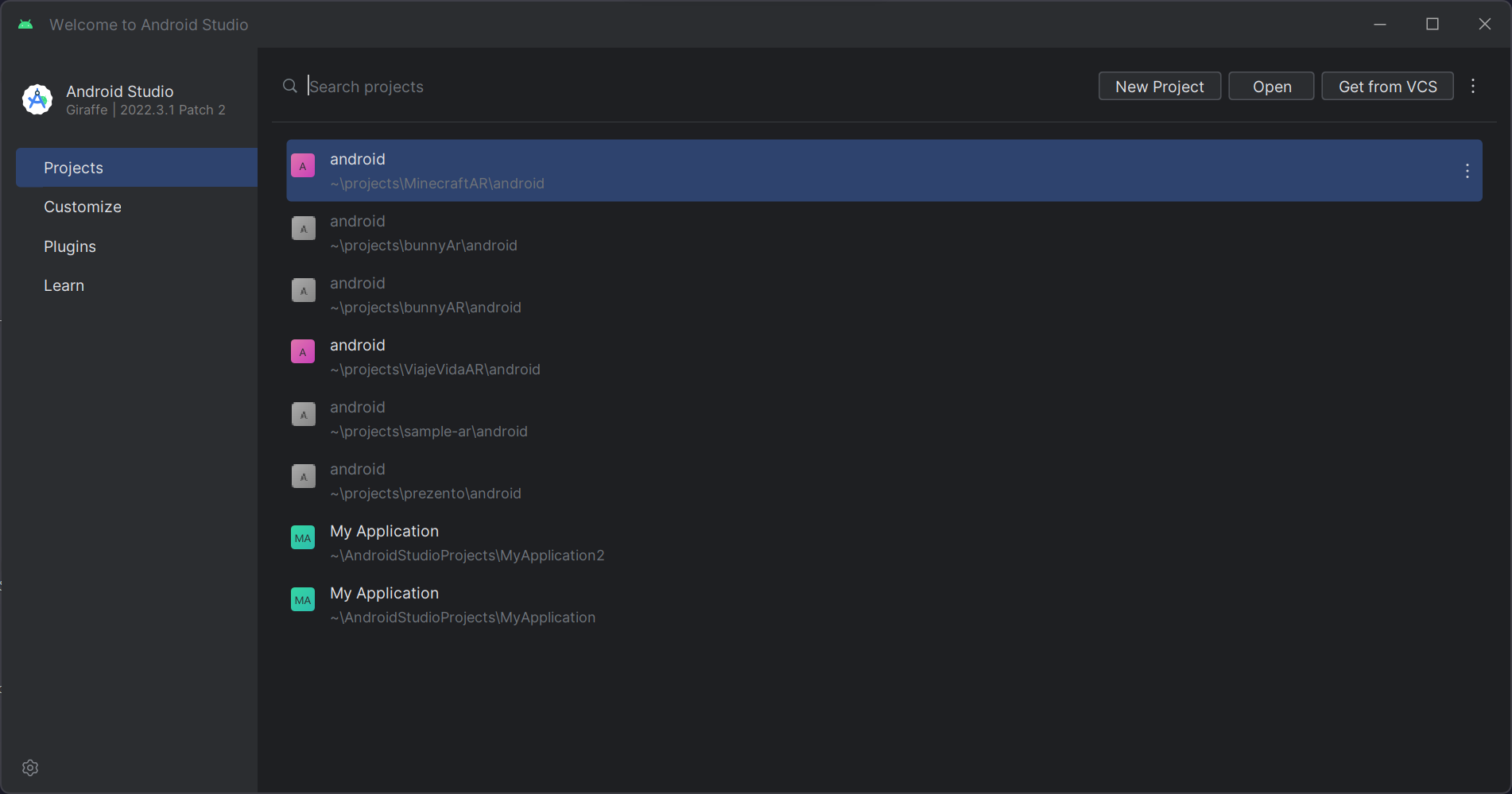The width and height of the screenshot is (1512, 794).
Task: Click the Open button
Action: tap(1271, 86)
